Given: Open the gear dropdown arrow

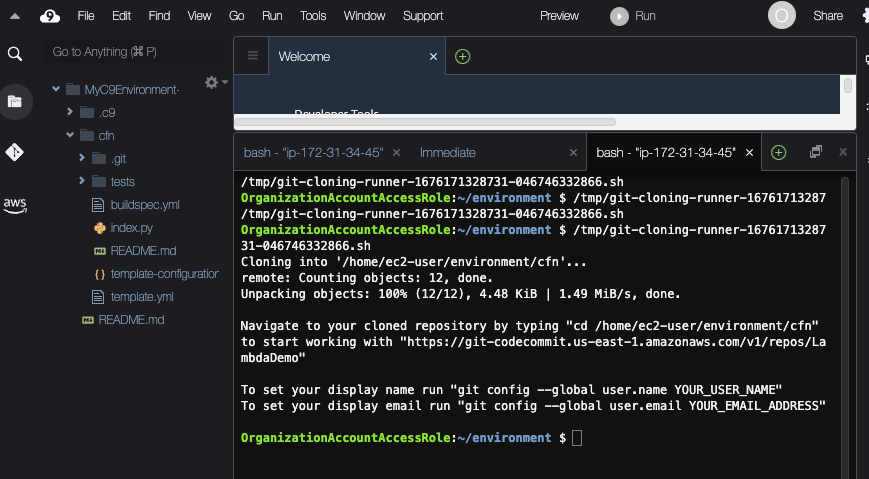Looking at the screenshot, I should 224,82.
